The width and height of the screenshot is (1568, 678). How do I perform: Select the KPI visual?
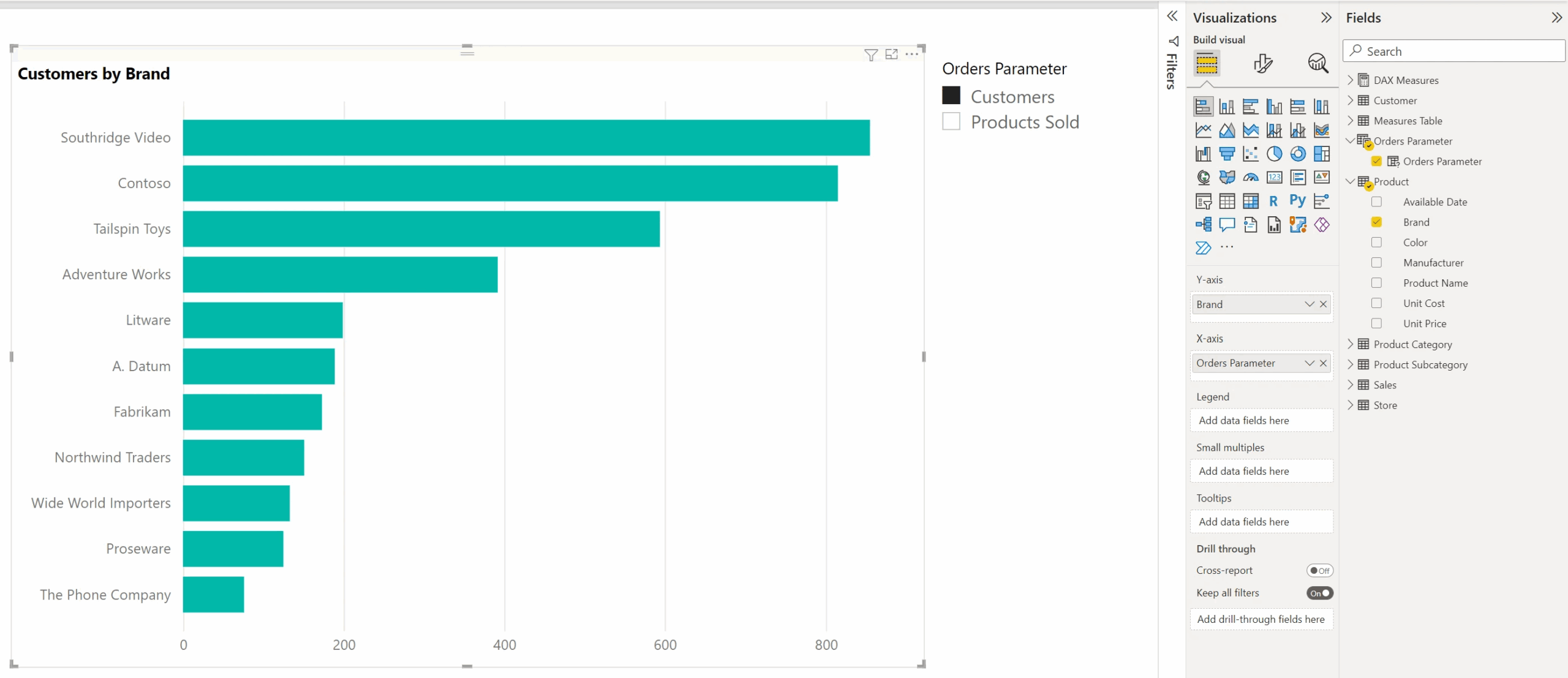pos(1321,177)
